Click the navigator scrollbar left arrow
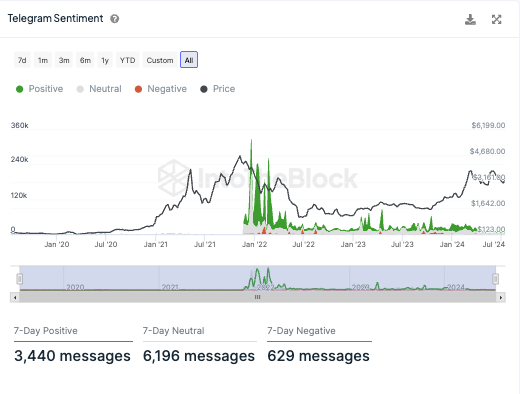The image size is (520, 394). tap(15, 297)
